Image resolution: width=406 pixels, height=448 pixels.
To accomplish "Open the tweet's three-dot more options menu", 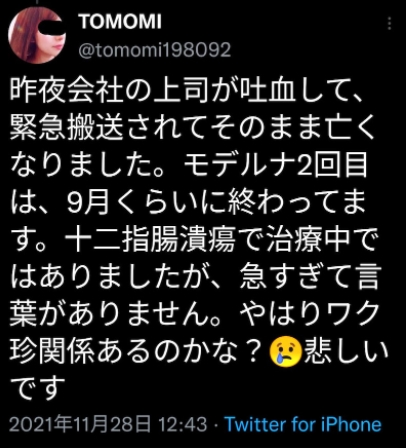I will (389, 24).
